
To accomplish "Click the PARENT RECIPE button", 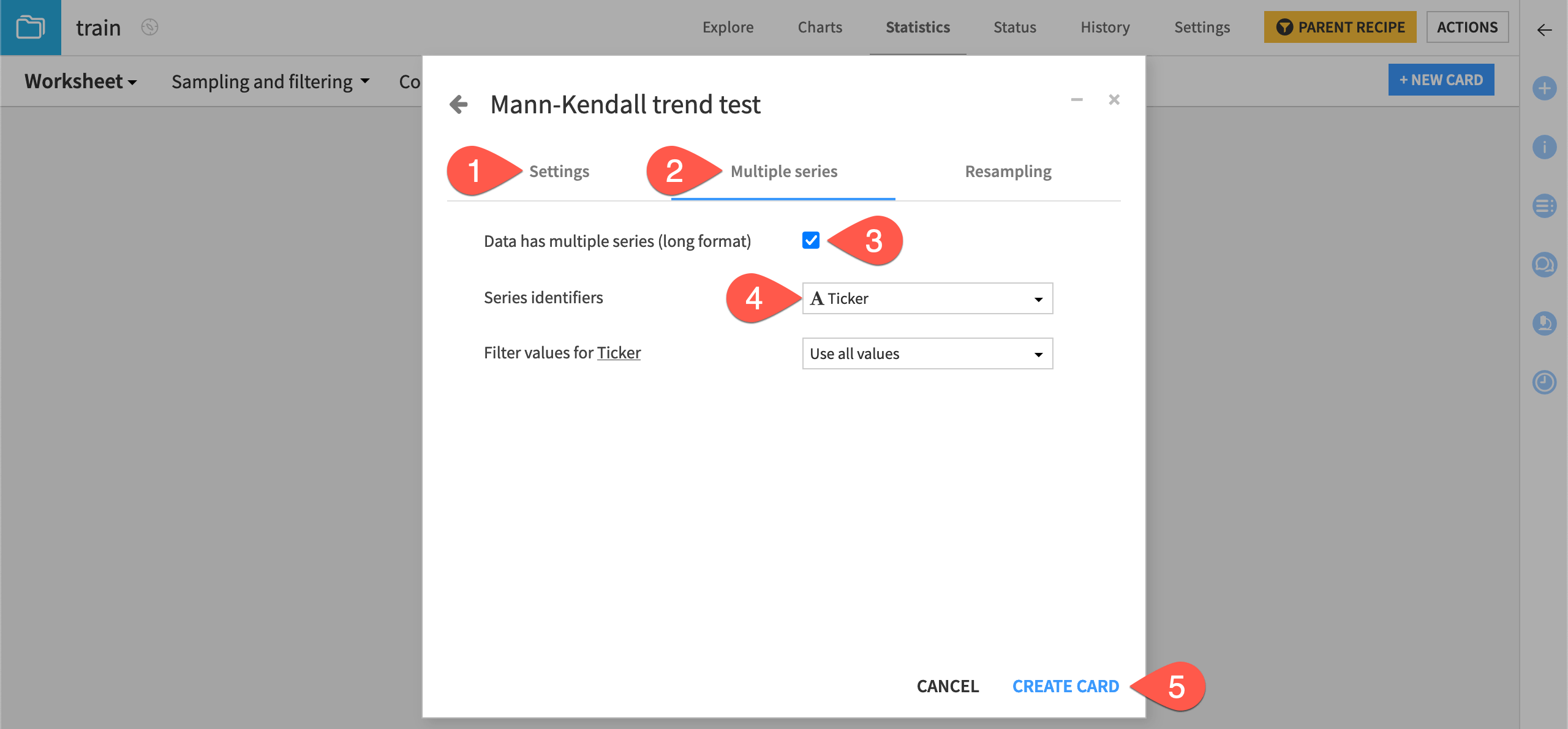I will pyautogui.click(x=1340, y=27).
